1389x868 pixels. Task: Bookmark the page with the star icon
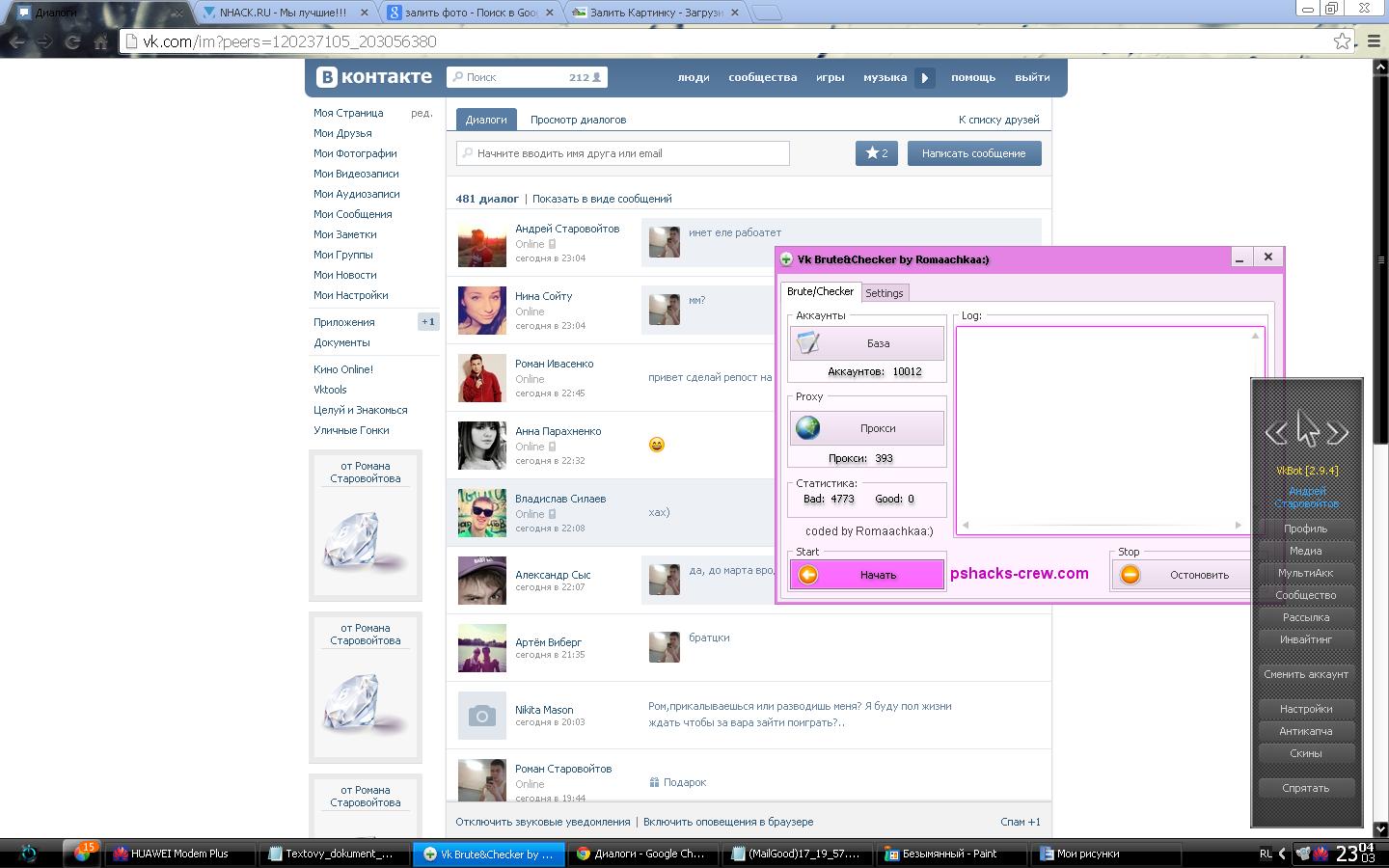(1342, 41)
